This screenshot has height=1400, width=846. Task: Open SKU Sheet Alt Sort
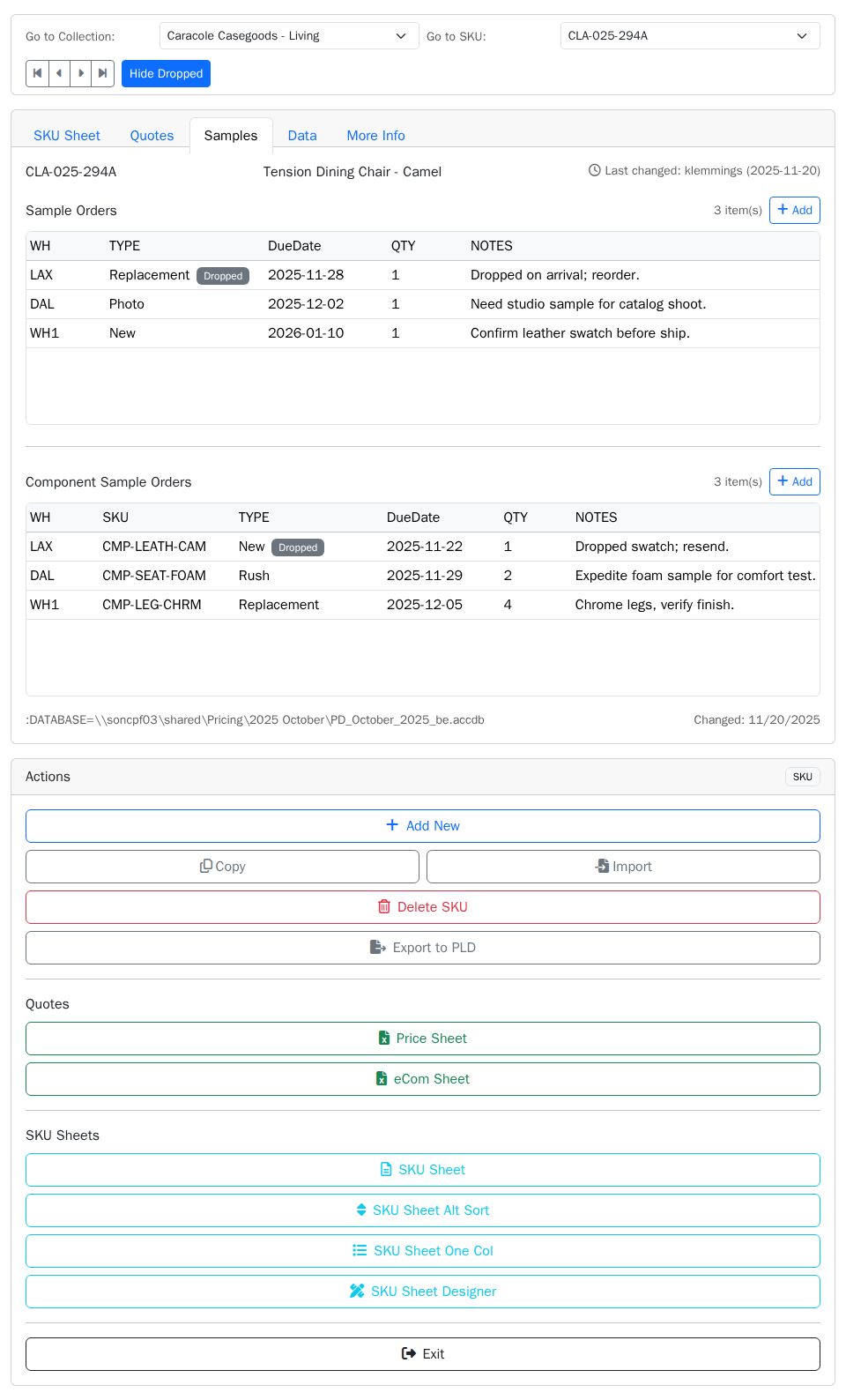pos(423,1210)
